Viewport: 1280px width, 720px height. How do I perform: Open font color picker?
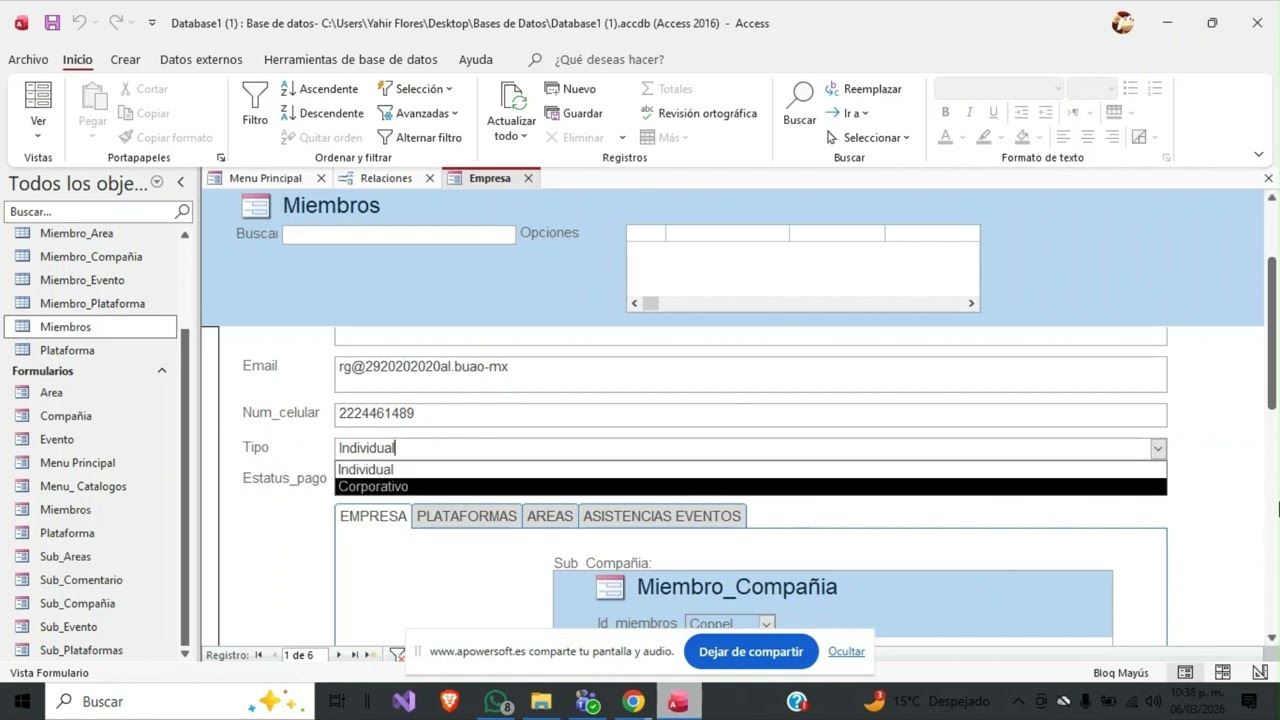click(x=945, y=137)
